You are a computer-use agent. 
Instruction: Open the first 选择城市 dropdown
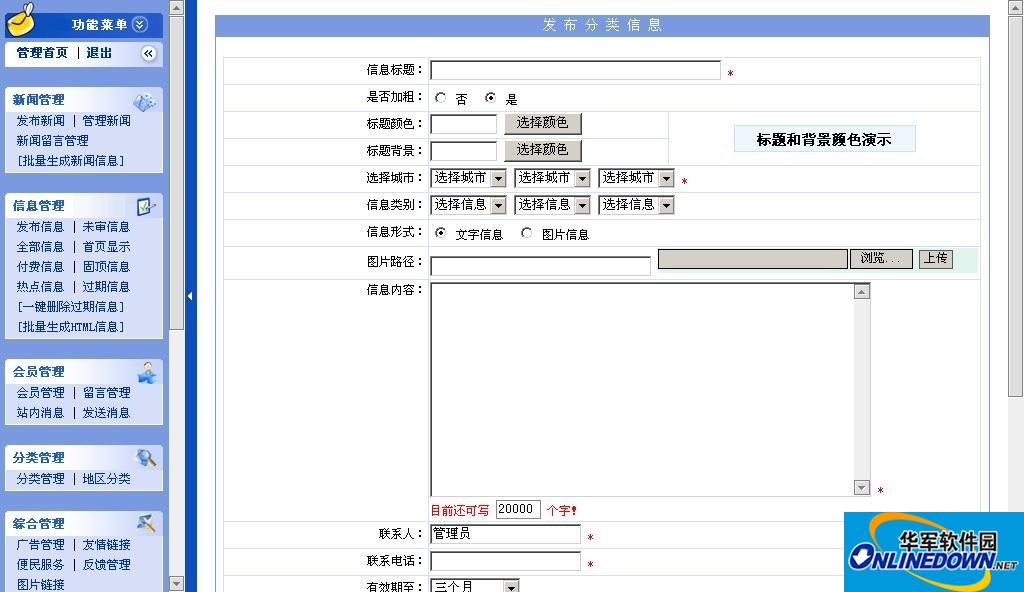click(468, 178)
